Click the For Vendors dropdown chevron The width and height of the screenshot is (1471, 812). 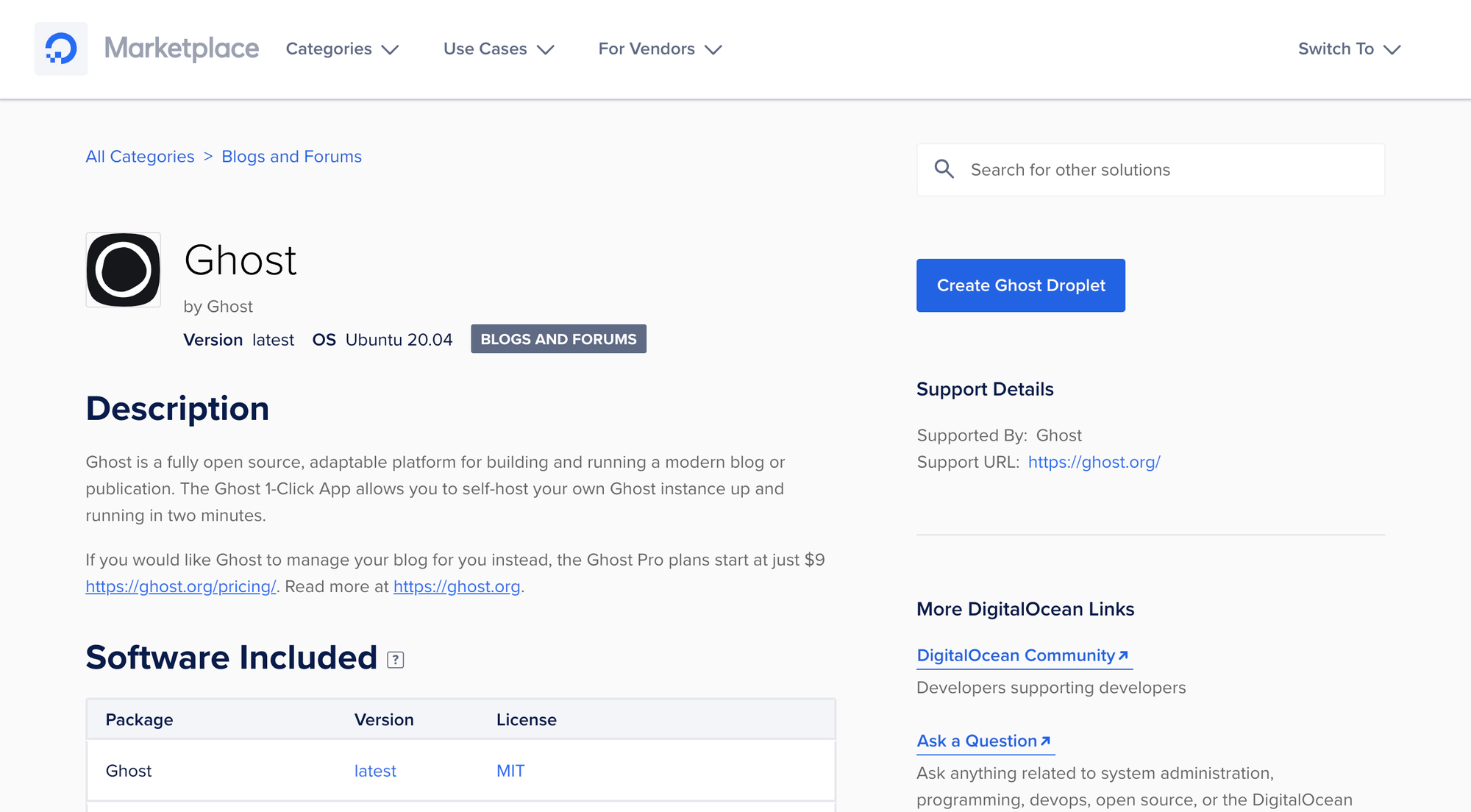pos(714,49)
